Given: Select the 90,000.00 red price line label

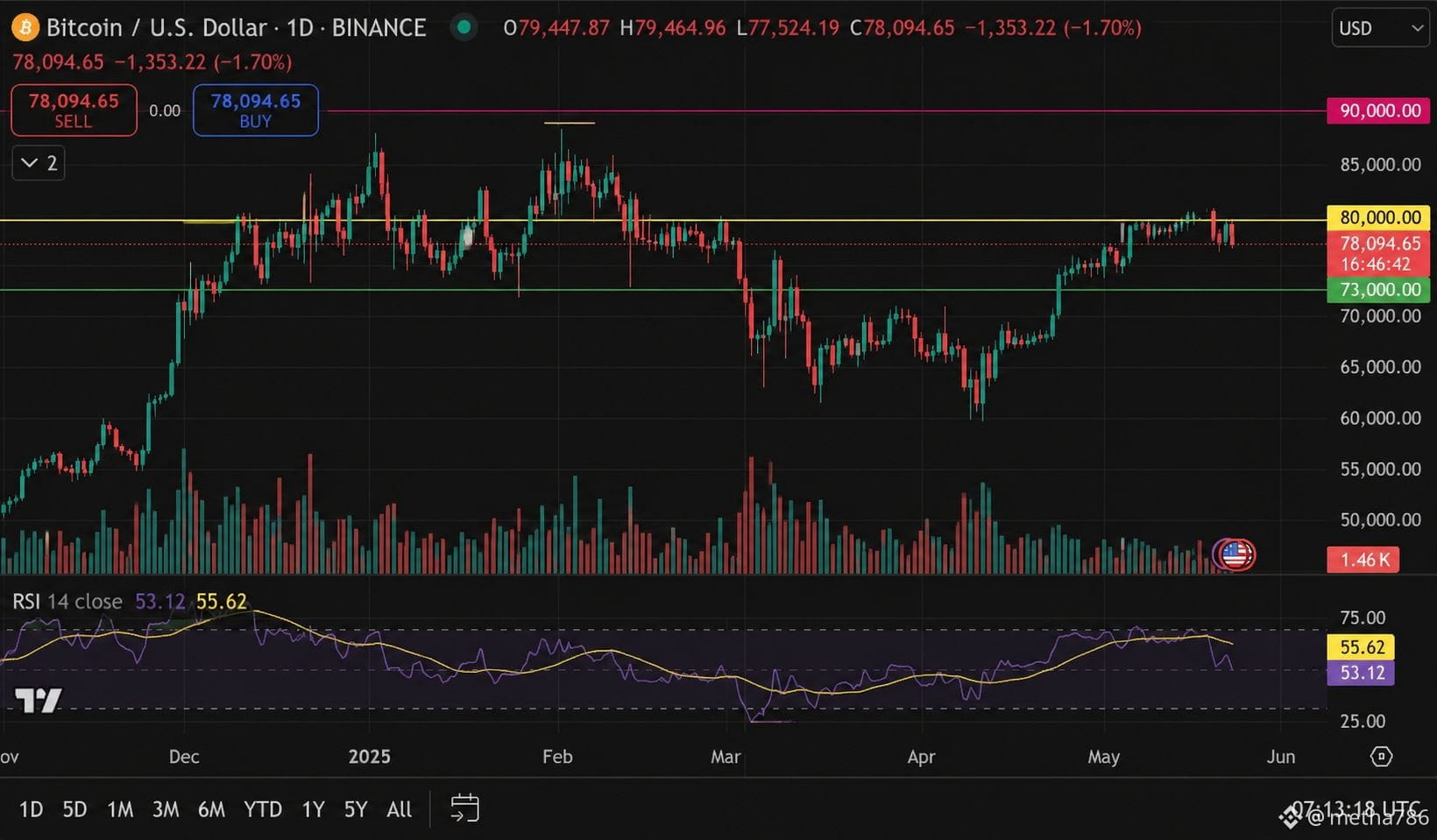Looking at the screenshot, I should pos(1378,110).
